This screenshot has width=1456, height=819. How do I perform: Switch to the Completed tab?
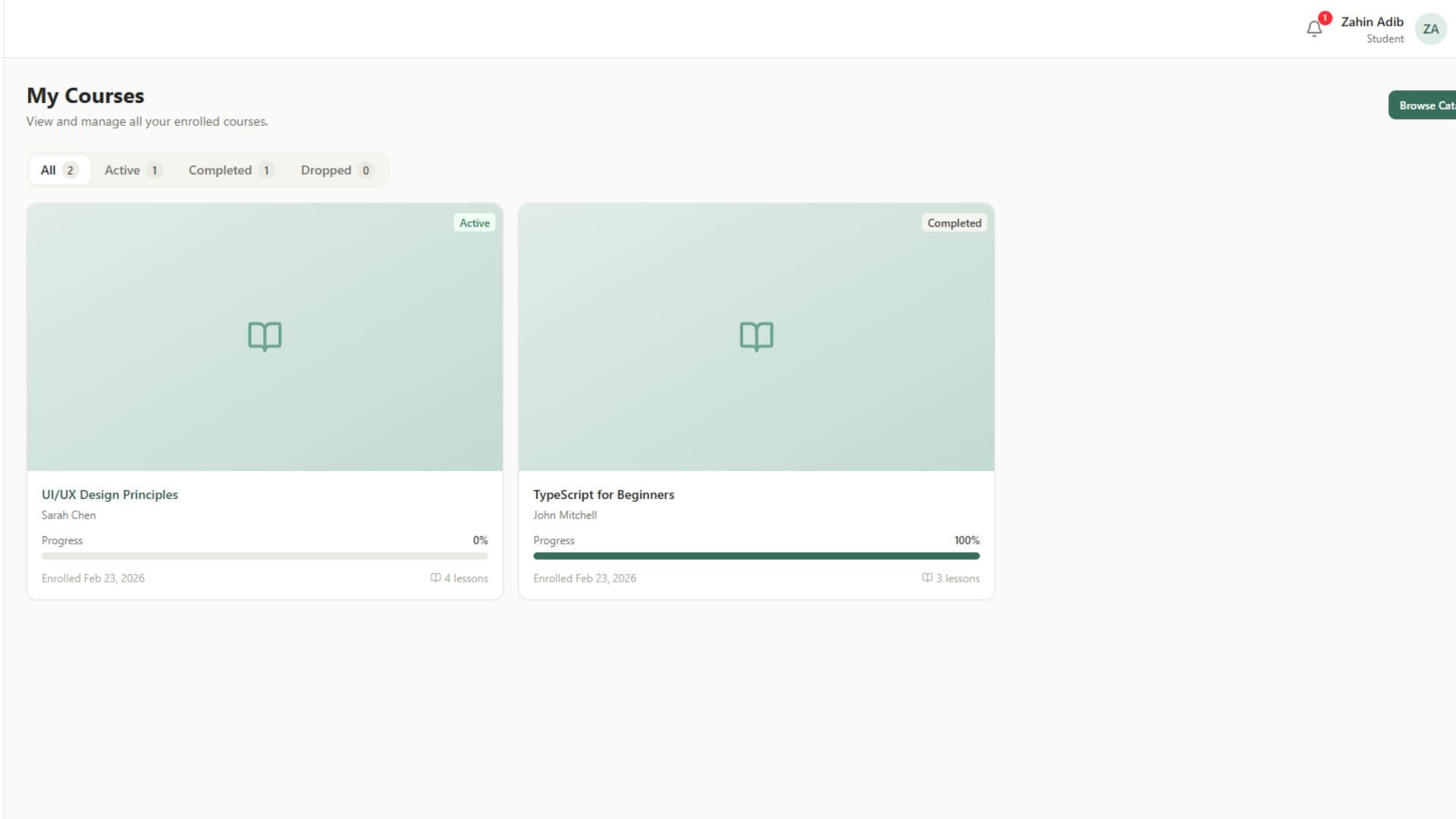point(231,170)
